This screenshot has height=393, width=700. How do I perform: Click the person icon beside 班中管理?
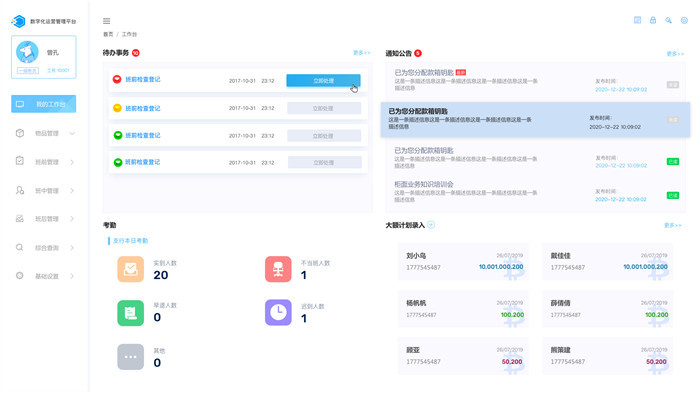click(x=20, y=190)
